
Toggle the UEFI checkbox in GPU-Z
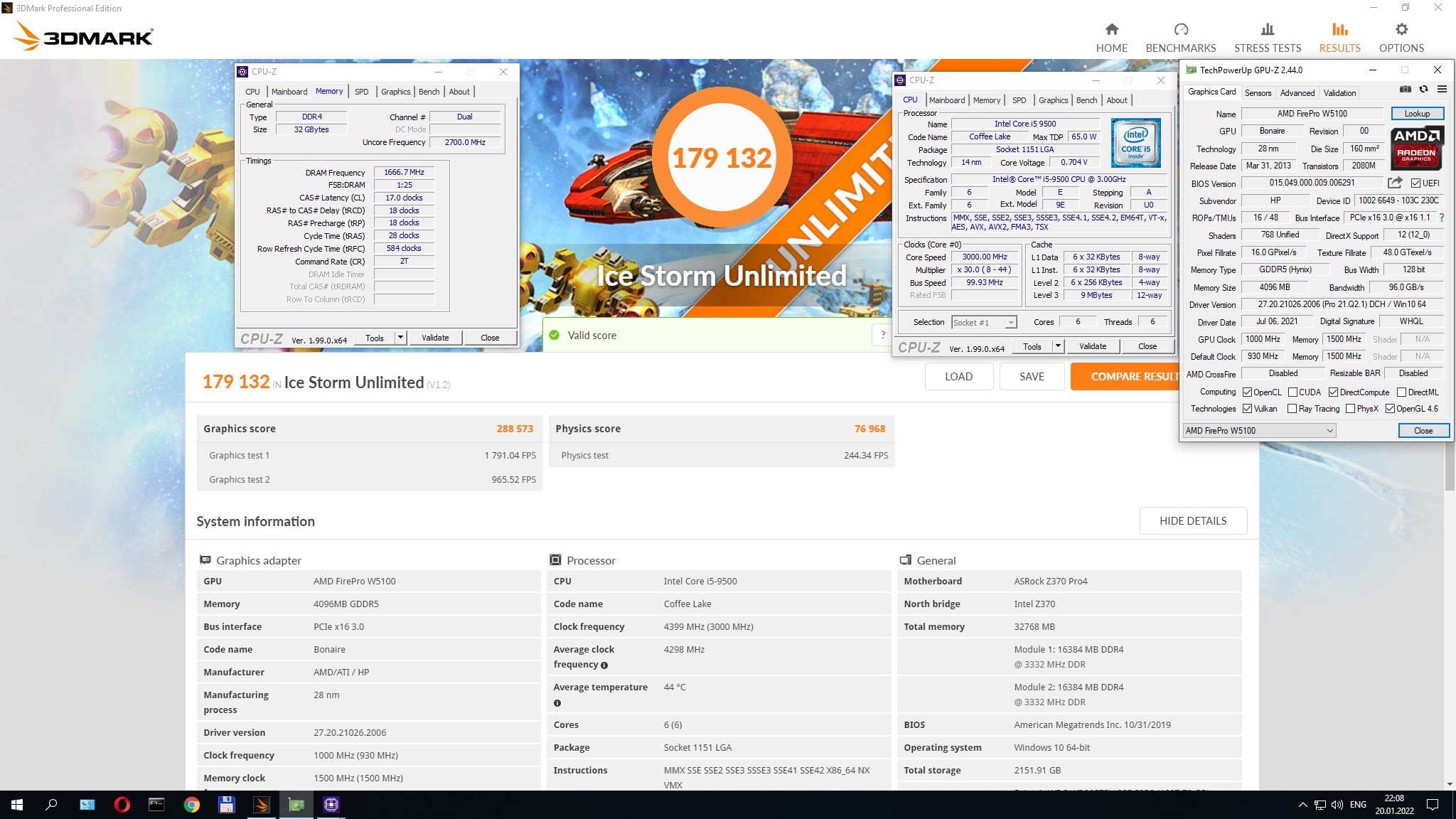pyautogui.click(x=1416, y=183)
